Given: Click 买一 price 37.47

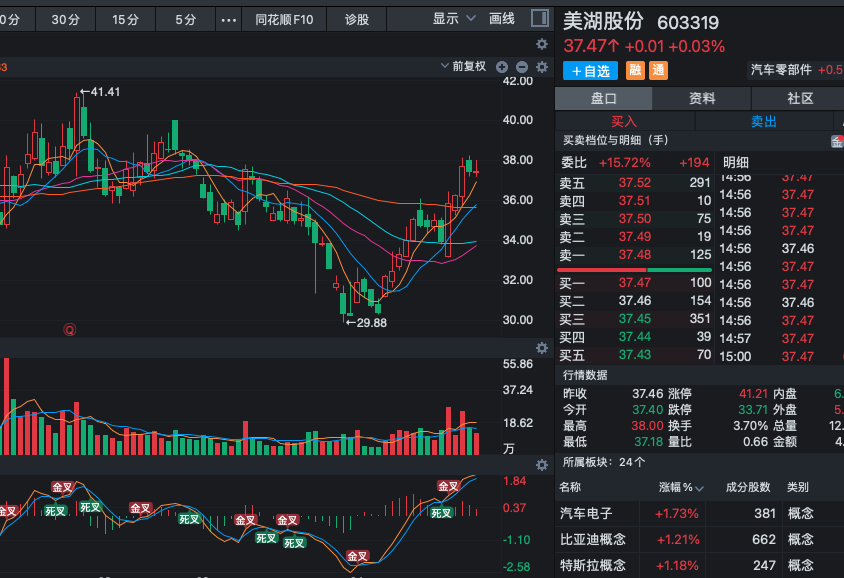Looking at the screenshot, I should [635, 283].
